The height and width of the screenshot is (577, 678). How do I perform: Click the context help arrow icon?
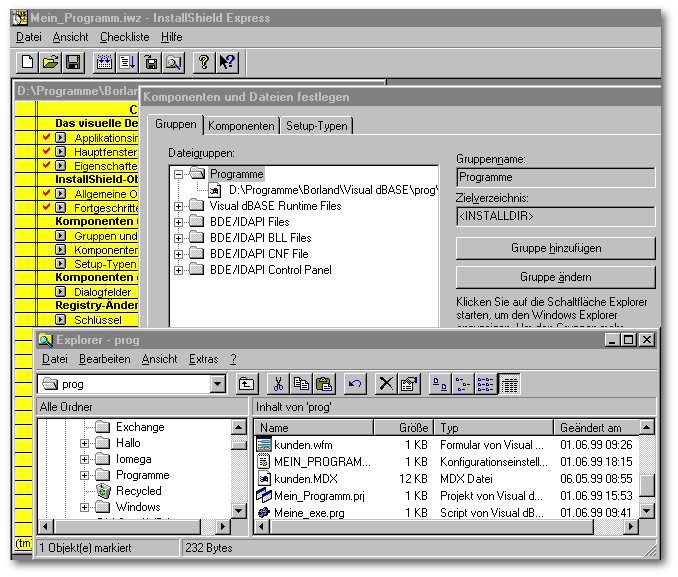pyautogui.click(x=226, y=62)
